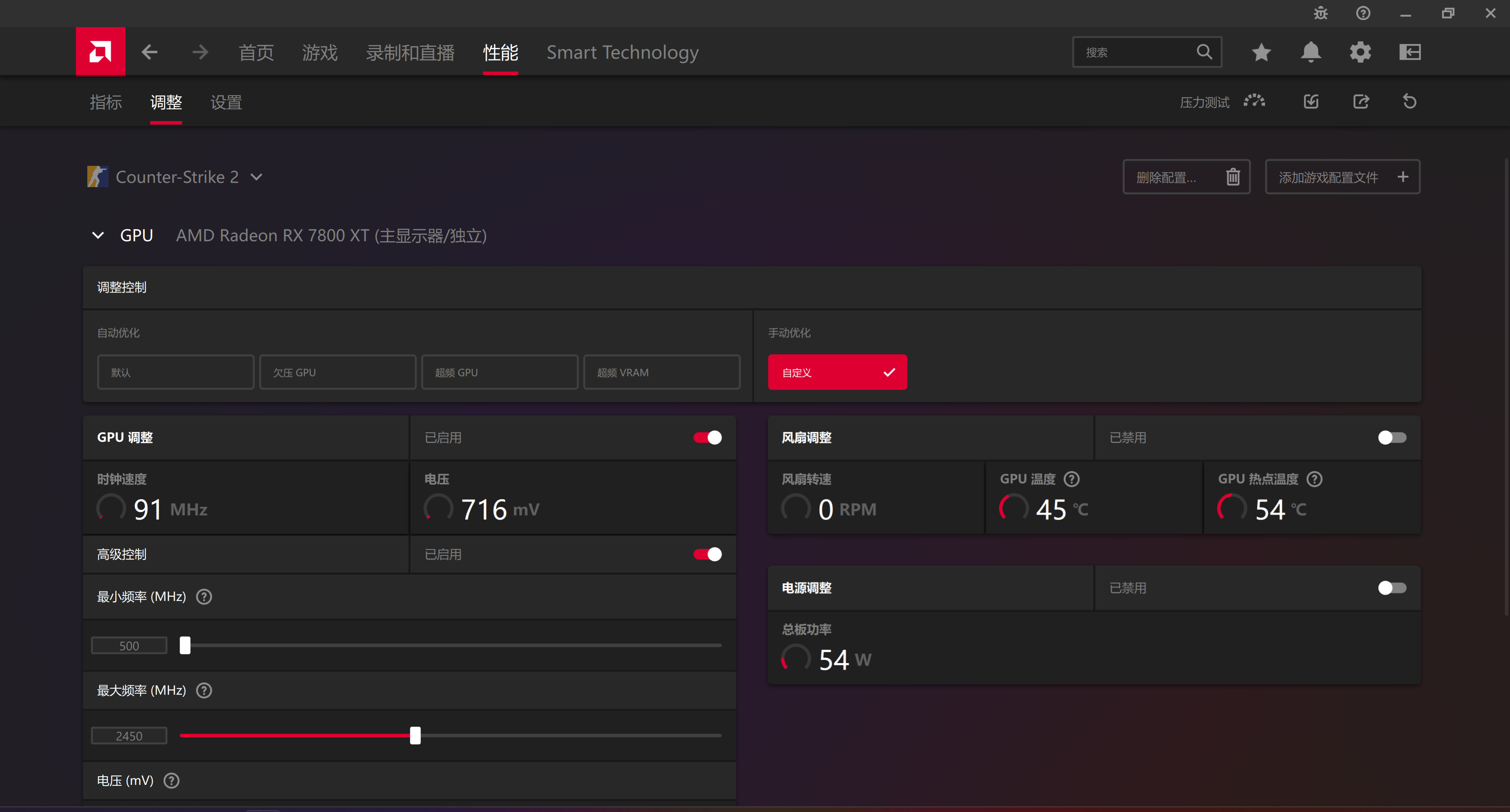Open the Counter-Strike 2 profile dropdown
The image size is (1510, 812).
pyautogui.click(x=256, y=177)
